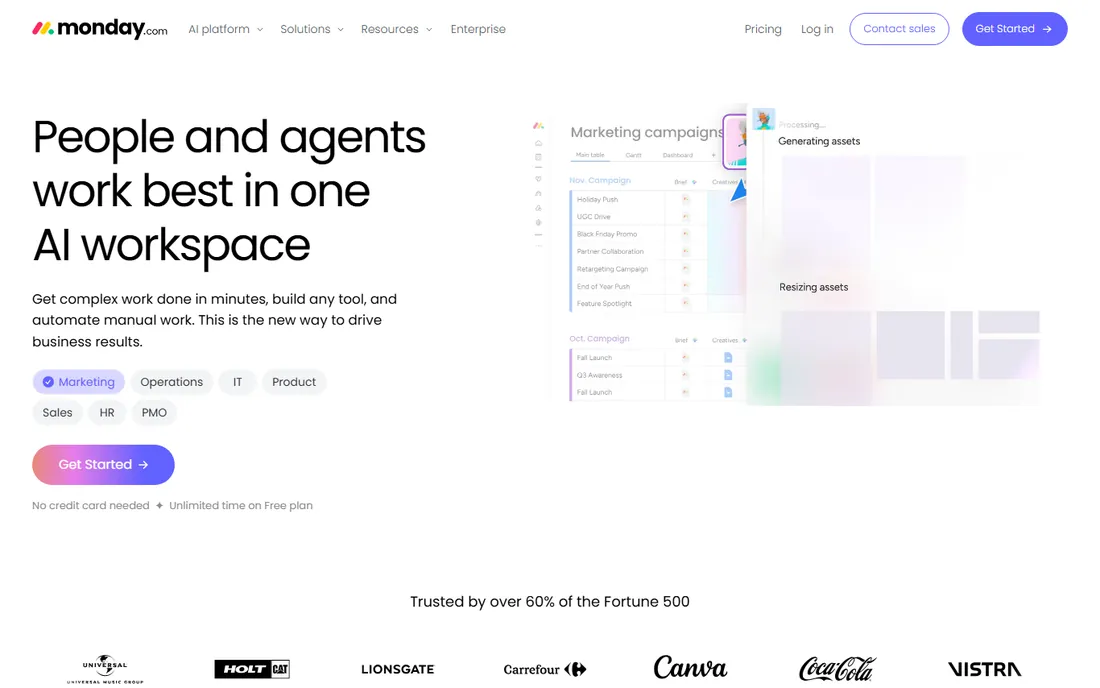Screen dimensions: 1100x688
Task: Switch to Dashboard tab in board preview
Action: tap(678, 155)
